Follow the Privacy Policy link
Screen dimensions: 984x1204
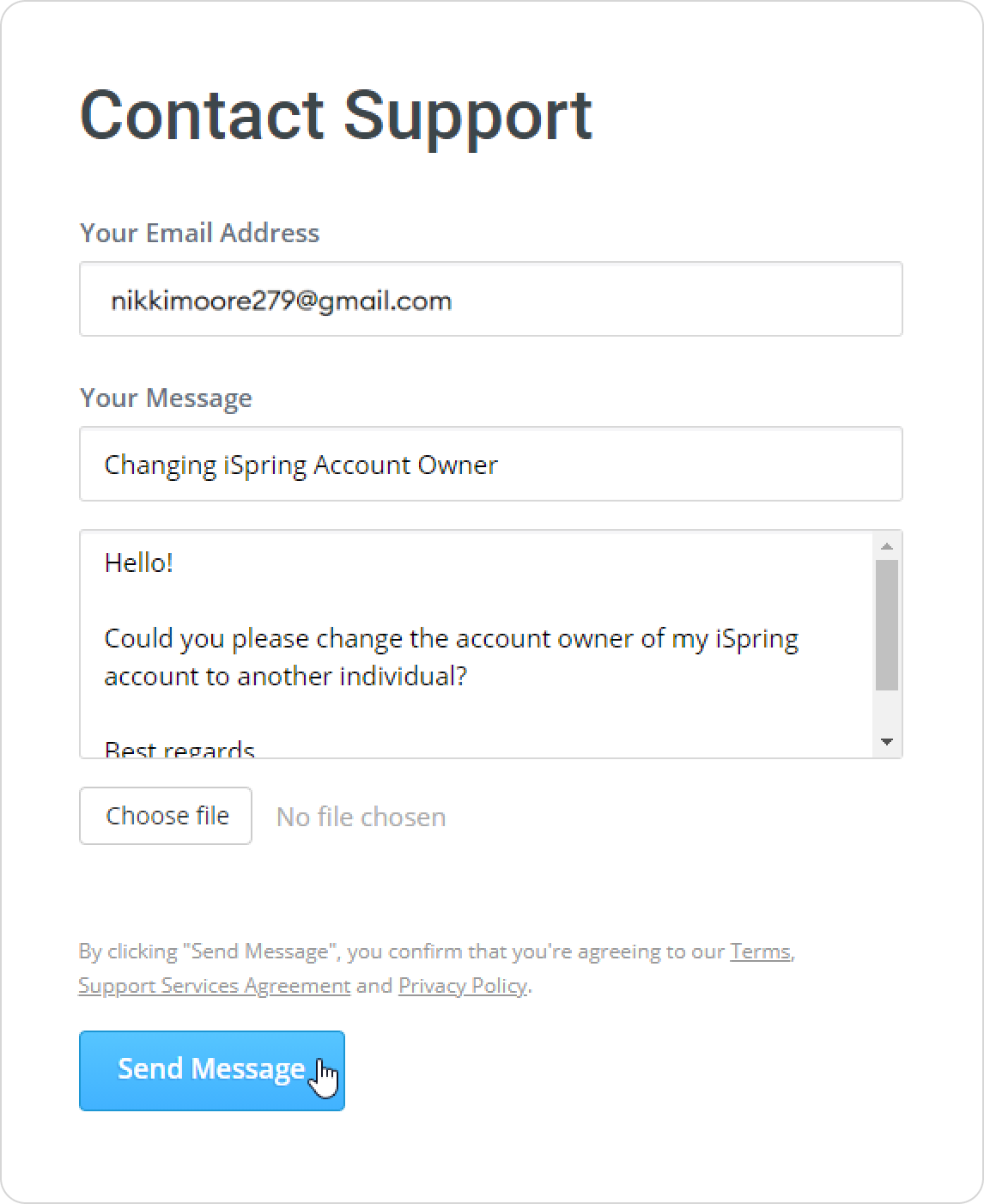[x=462, y=985]
